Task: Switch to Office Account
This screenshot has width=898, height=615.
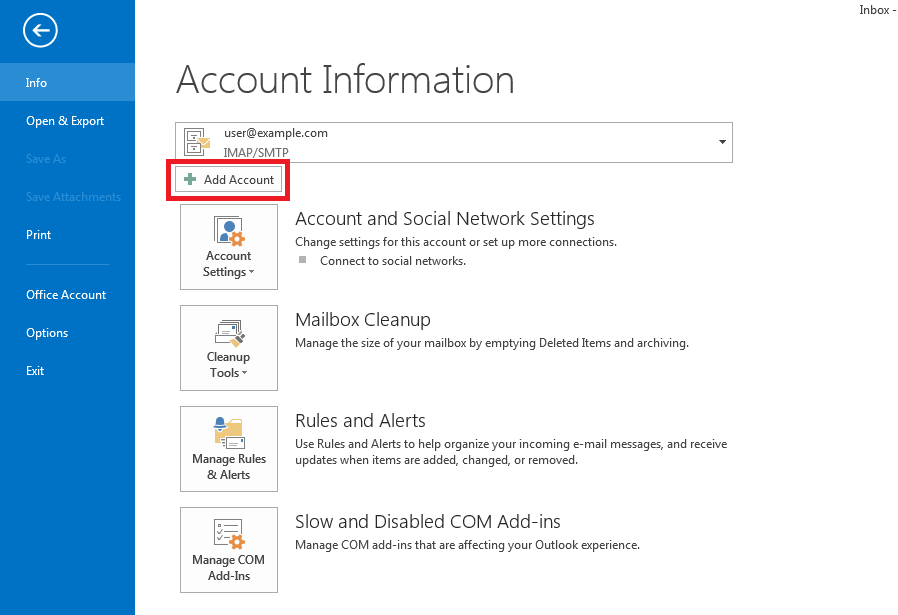Action: coord(66,295)
